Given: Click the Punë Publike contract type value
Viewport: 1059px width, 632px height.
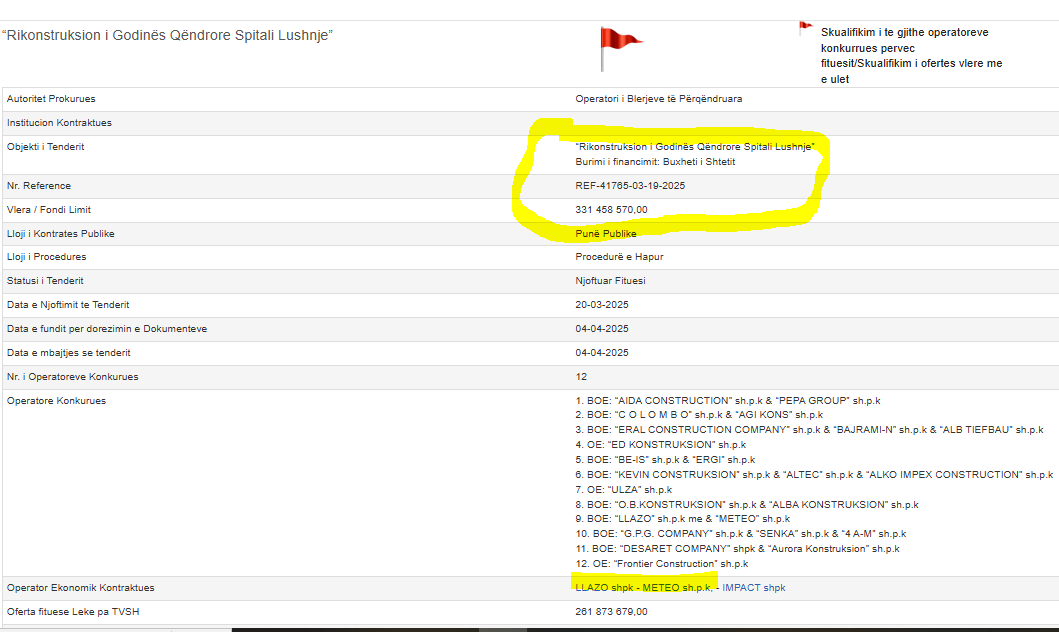Looking at the screenshot, I should coord(606,234).
